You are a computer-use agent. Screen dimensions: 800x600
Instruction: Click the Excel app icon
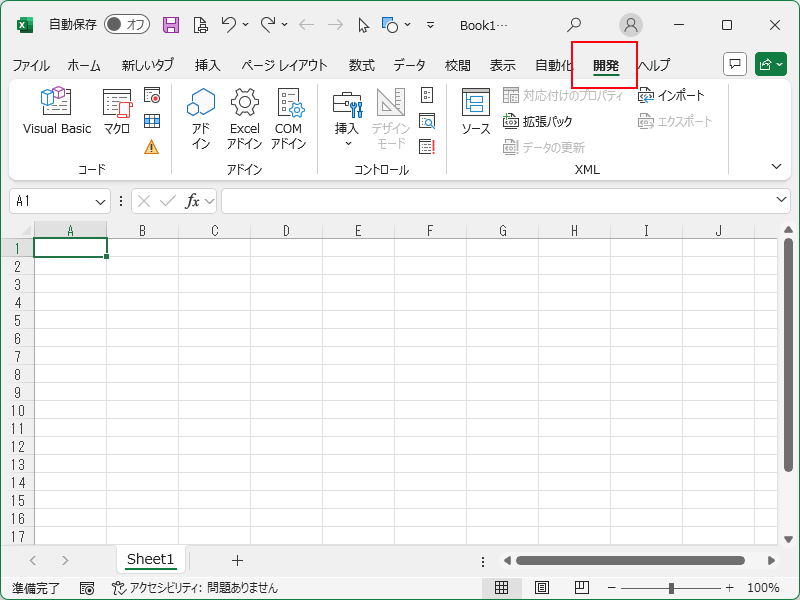pos(24,24)
